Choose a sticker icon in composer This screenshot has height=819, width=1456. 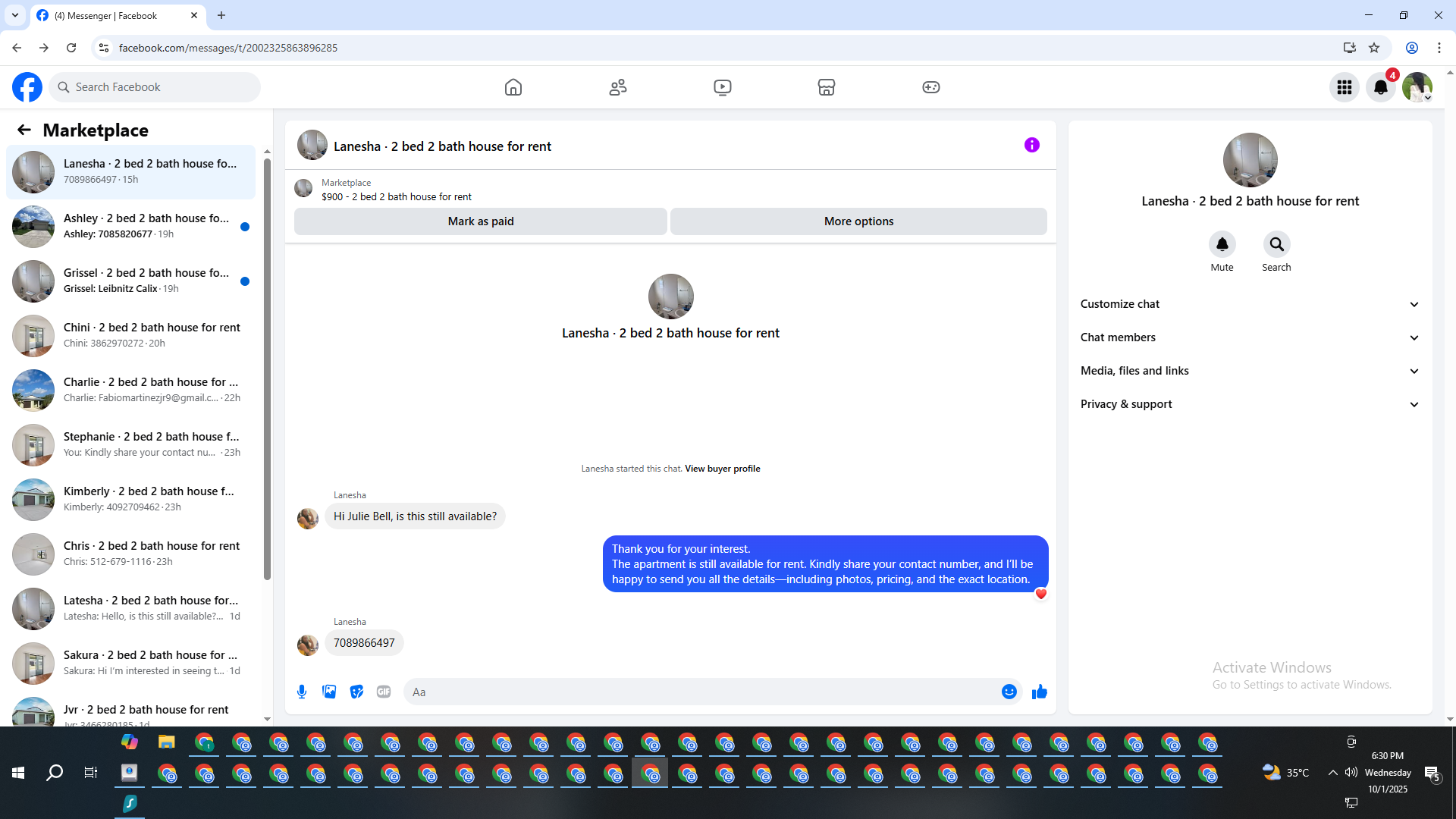[356, 692]
